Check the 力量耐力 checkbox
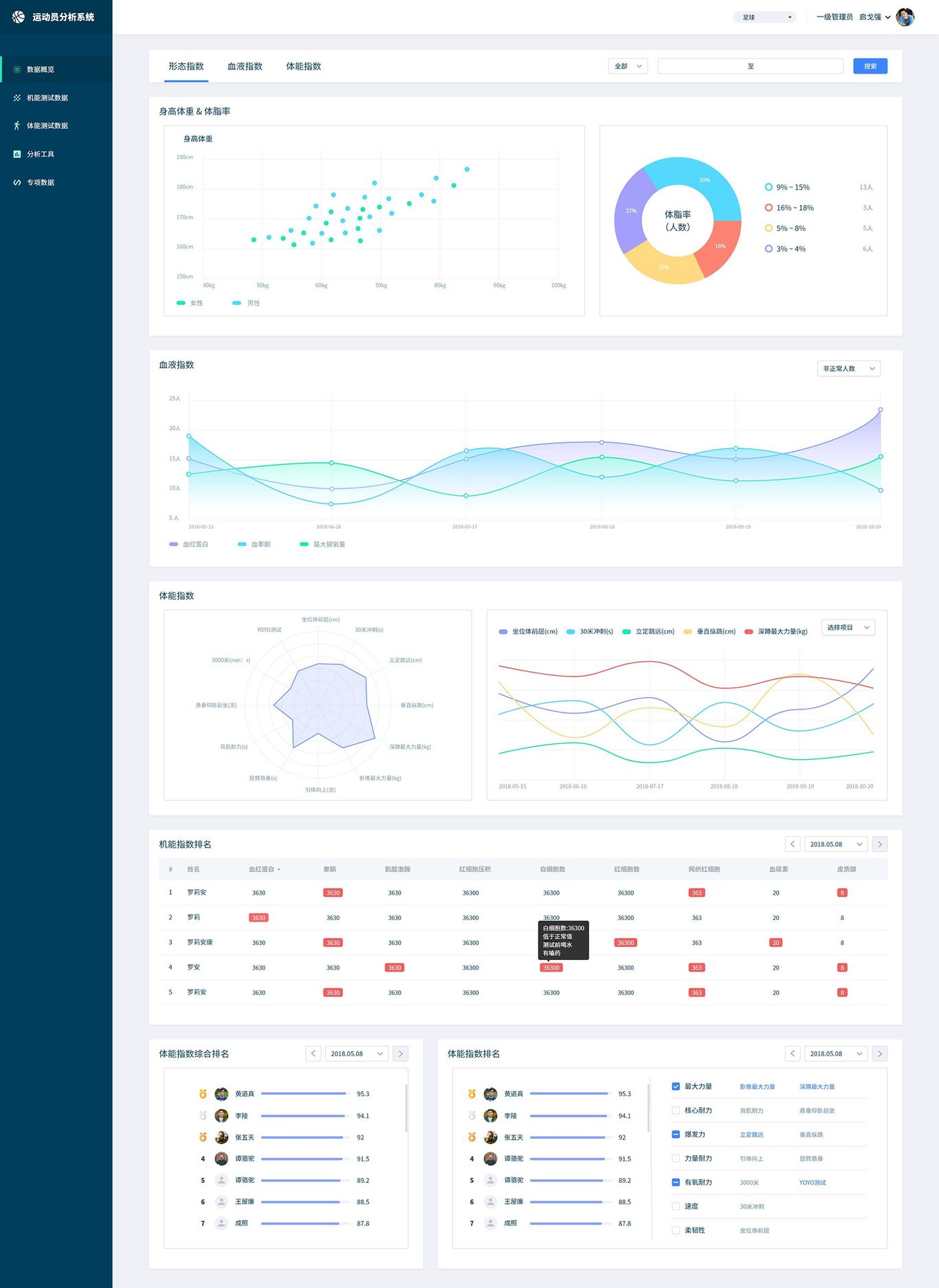 [x=676, y=1159]
